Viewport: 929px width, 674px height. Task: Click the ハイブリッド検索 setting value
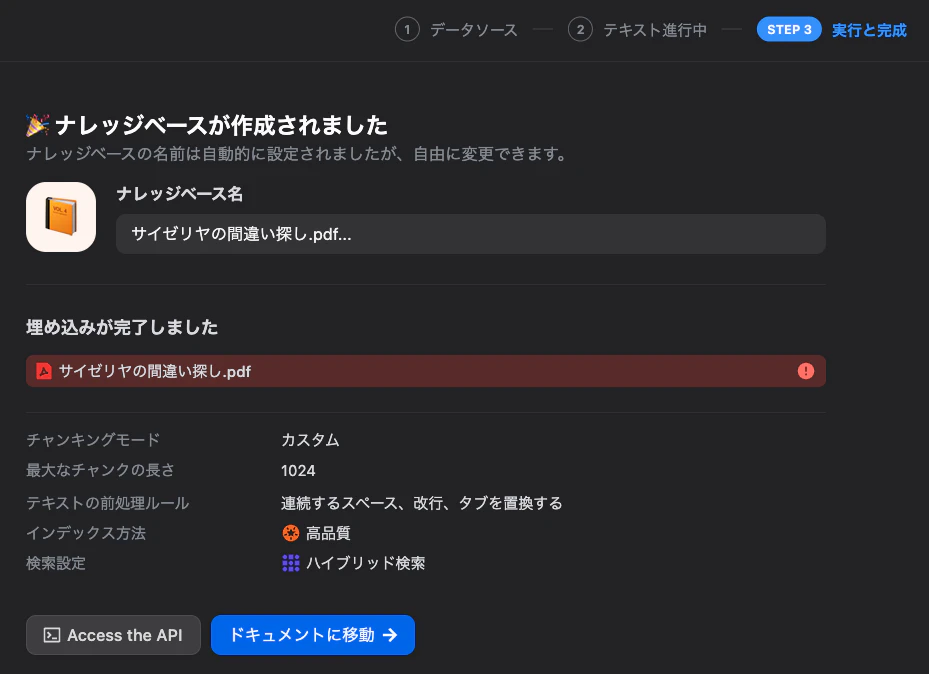point(366,563)
